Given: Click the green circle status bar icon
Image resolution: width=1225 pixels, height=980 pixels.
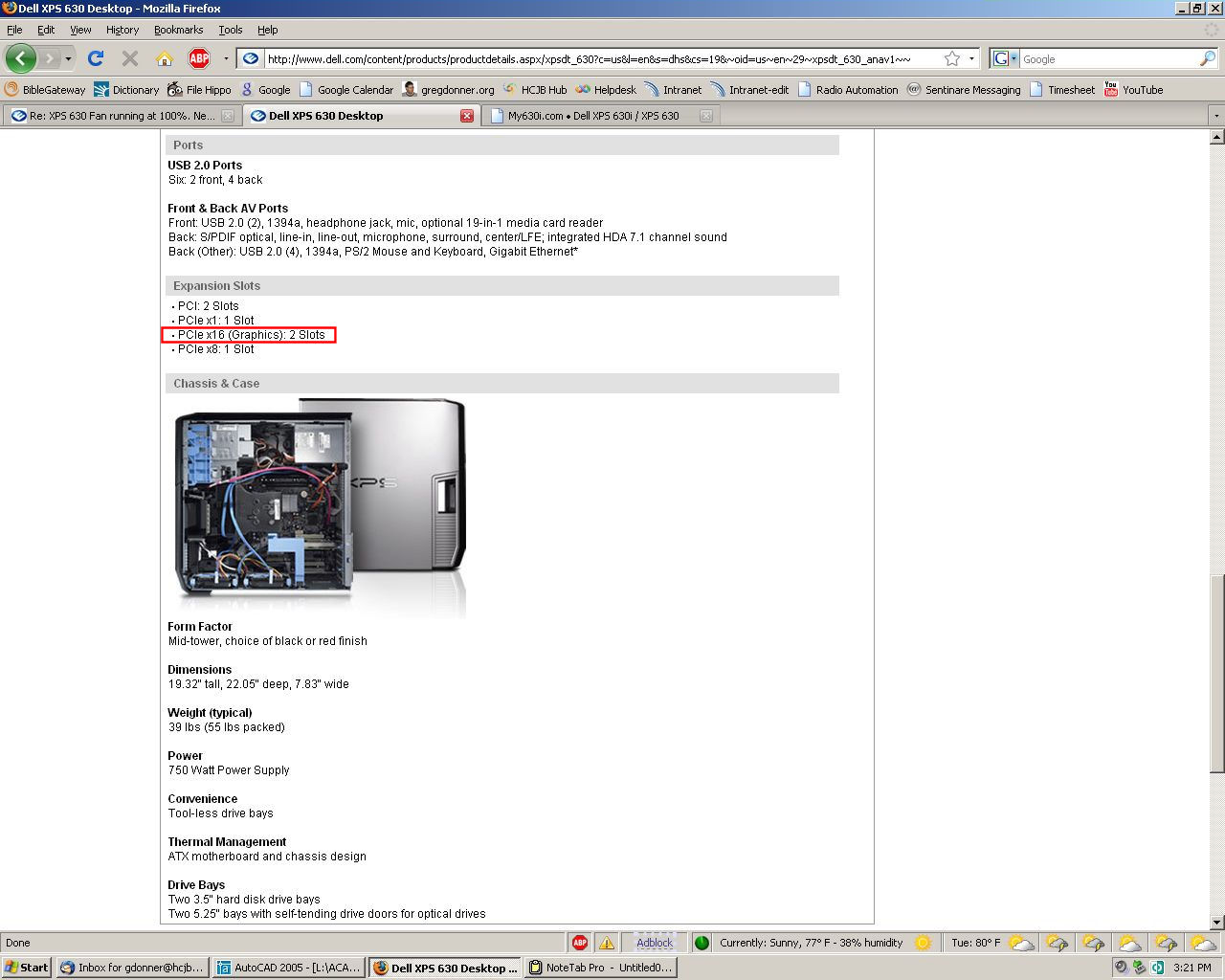Looking at the screenshot, I should [702, 943].
